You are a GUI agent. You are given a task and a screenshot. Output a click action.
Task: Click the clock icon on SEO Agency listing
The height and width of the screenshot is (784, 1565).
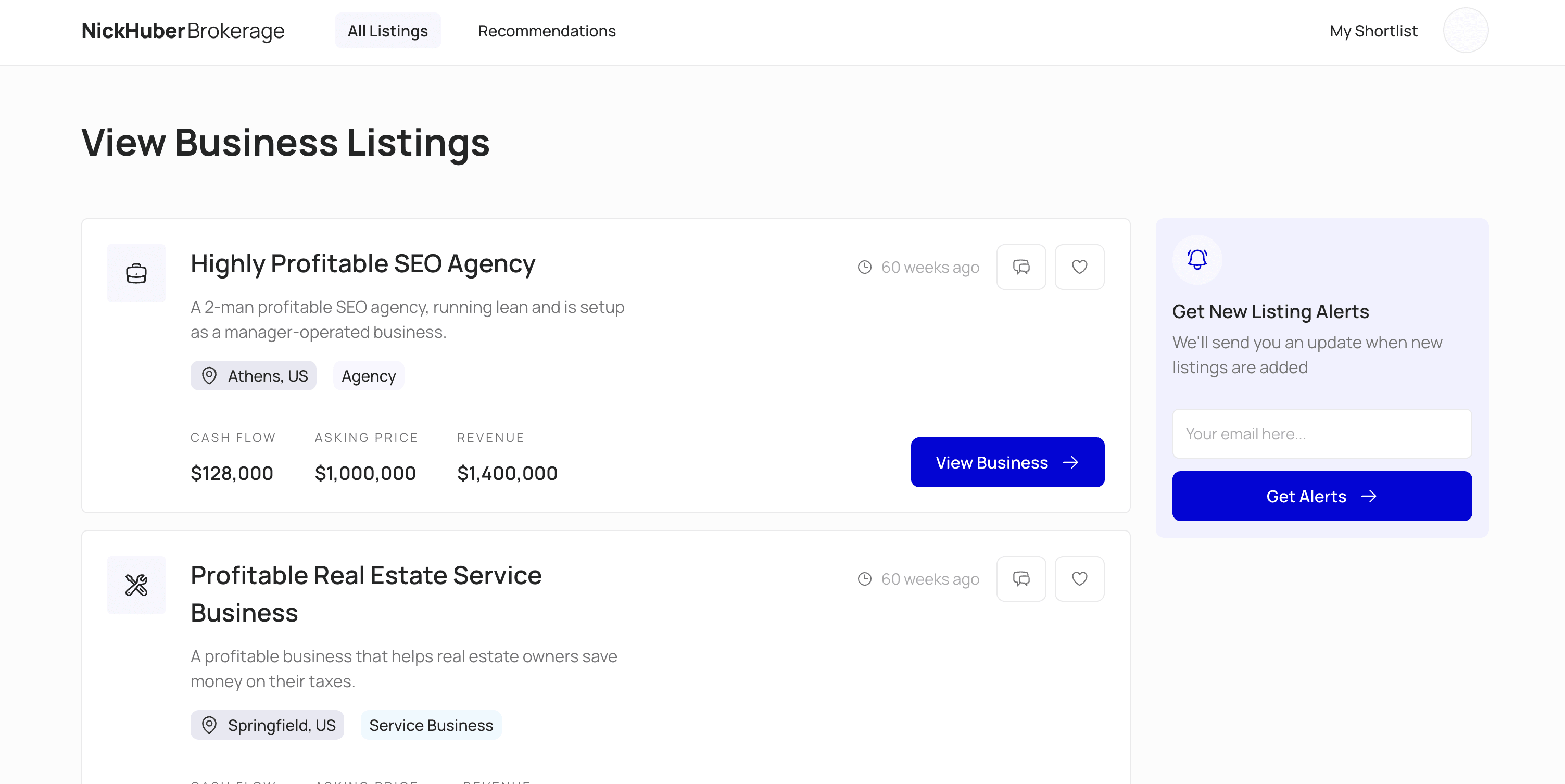(x=865, y=267)
